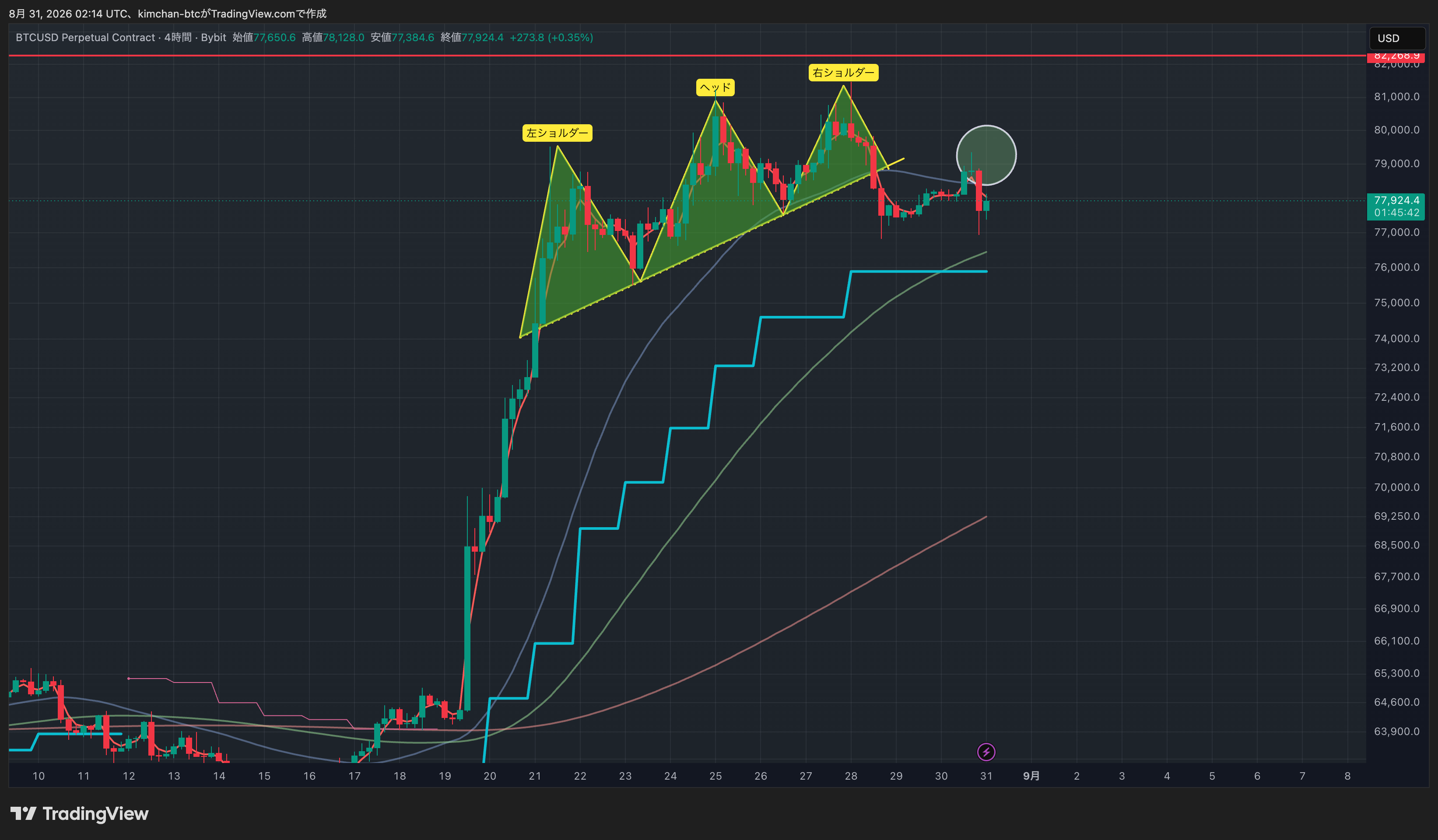Click the 69,250.0 price axis label

(1396, 516)
